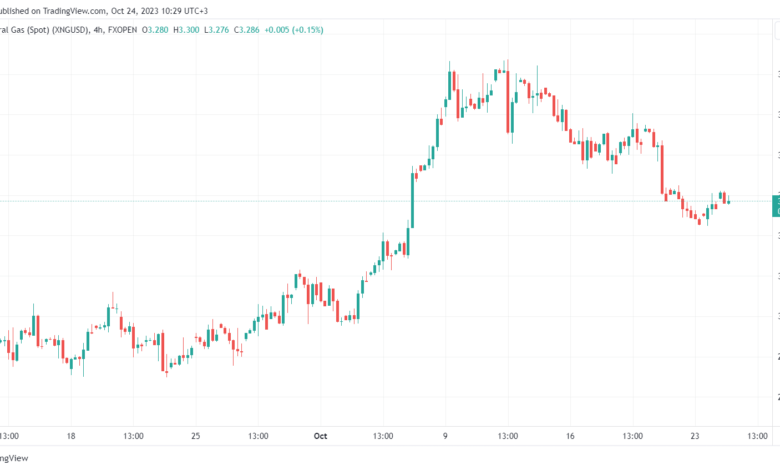Click the Oct label on the time axis

(x=320, y=436)
